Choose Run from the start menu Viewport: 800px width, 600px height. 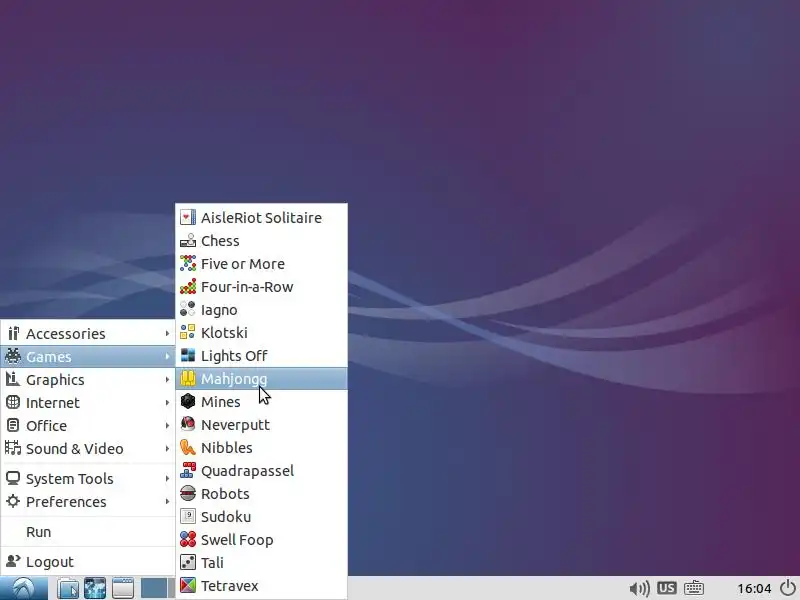coord(88,532)
